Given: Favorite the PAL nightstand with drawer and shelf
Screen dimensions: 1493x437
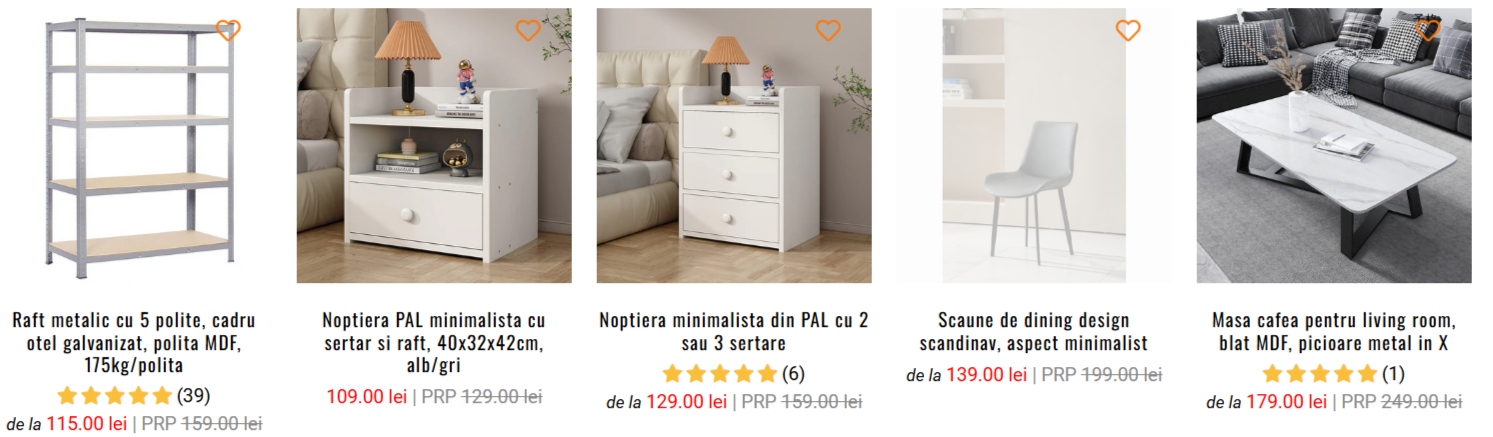Looking at the screenshot, I should [x=528, y=30].
